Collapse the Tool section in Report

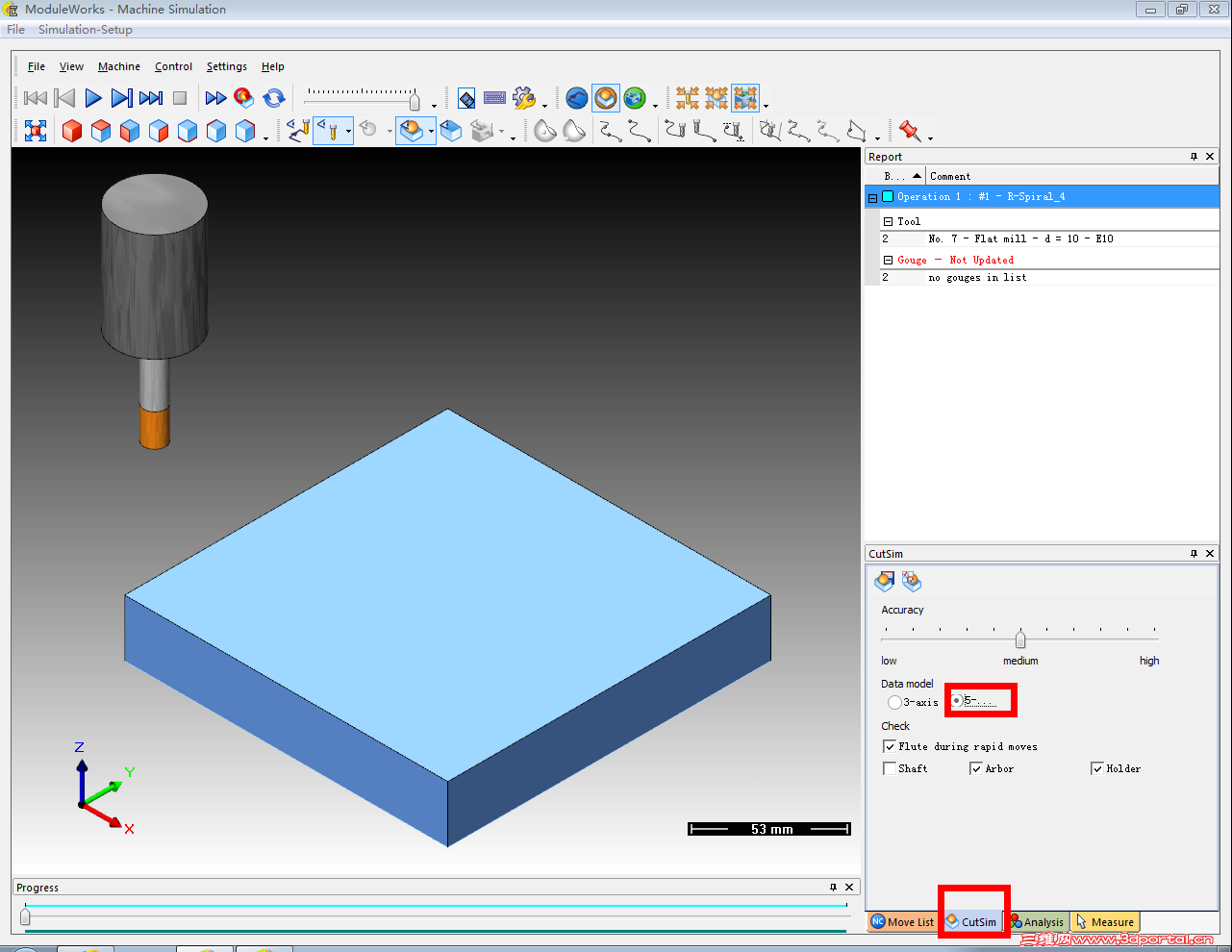[x=888, y=221]
